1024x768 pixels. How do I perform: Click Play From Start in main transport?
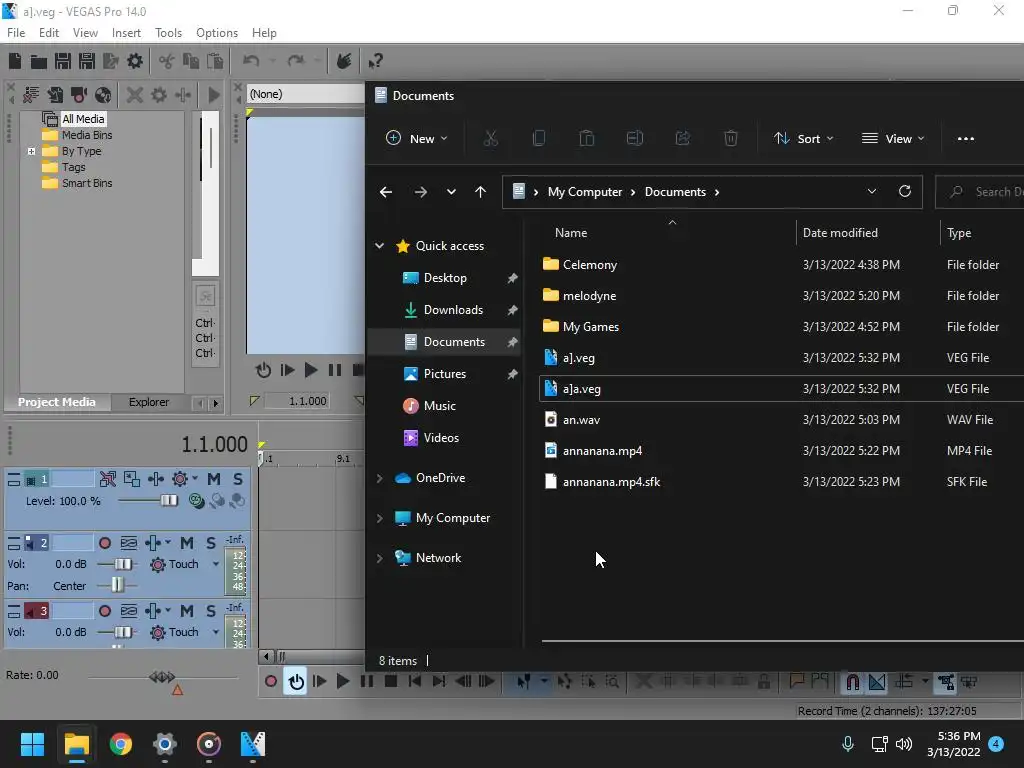(319, 682)
